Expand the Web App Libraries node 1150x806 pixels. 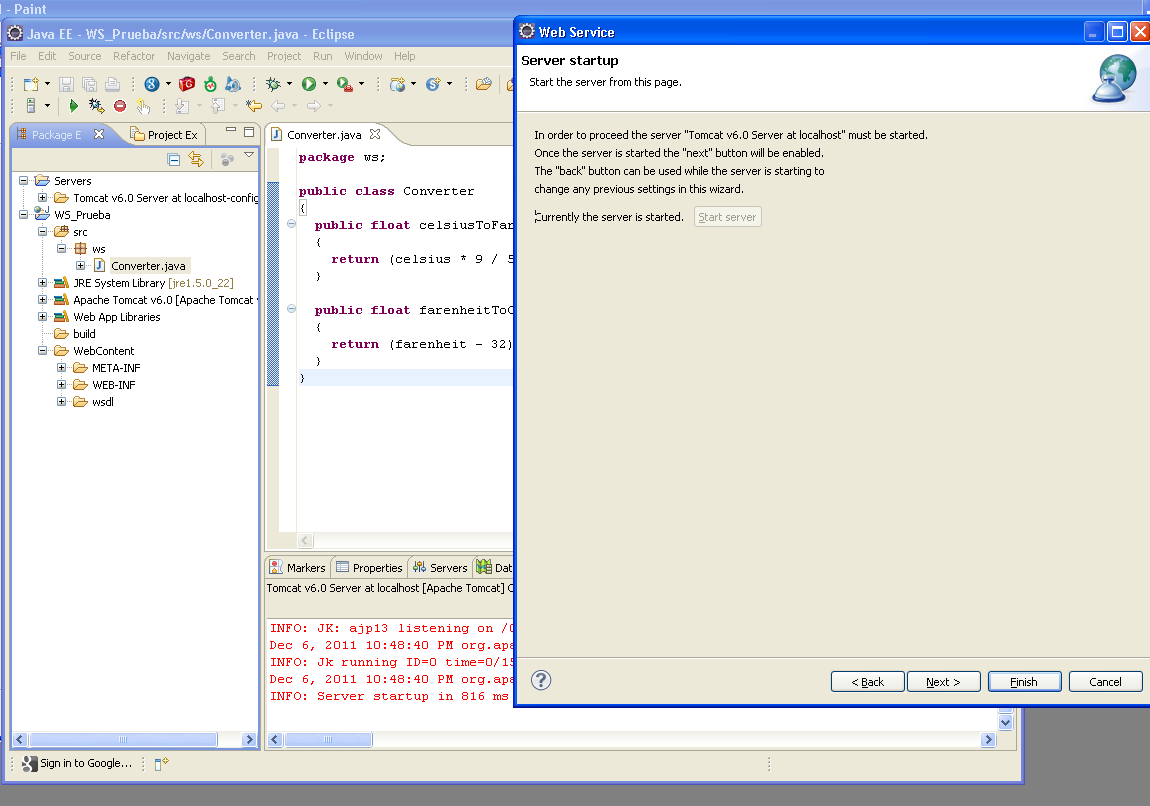[43, 317]
